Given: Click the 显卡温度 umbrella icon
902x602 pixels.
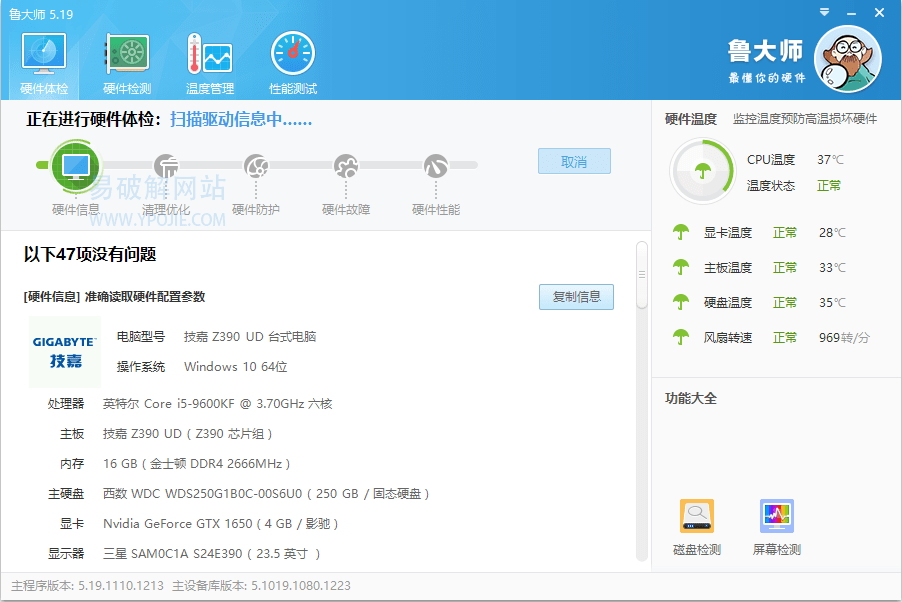Looking at the screenshot, I should [x=681, y=233].
